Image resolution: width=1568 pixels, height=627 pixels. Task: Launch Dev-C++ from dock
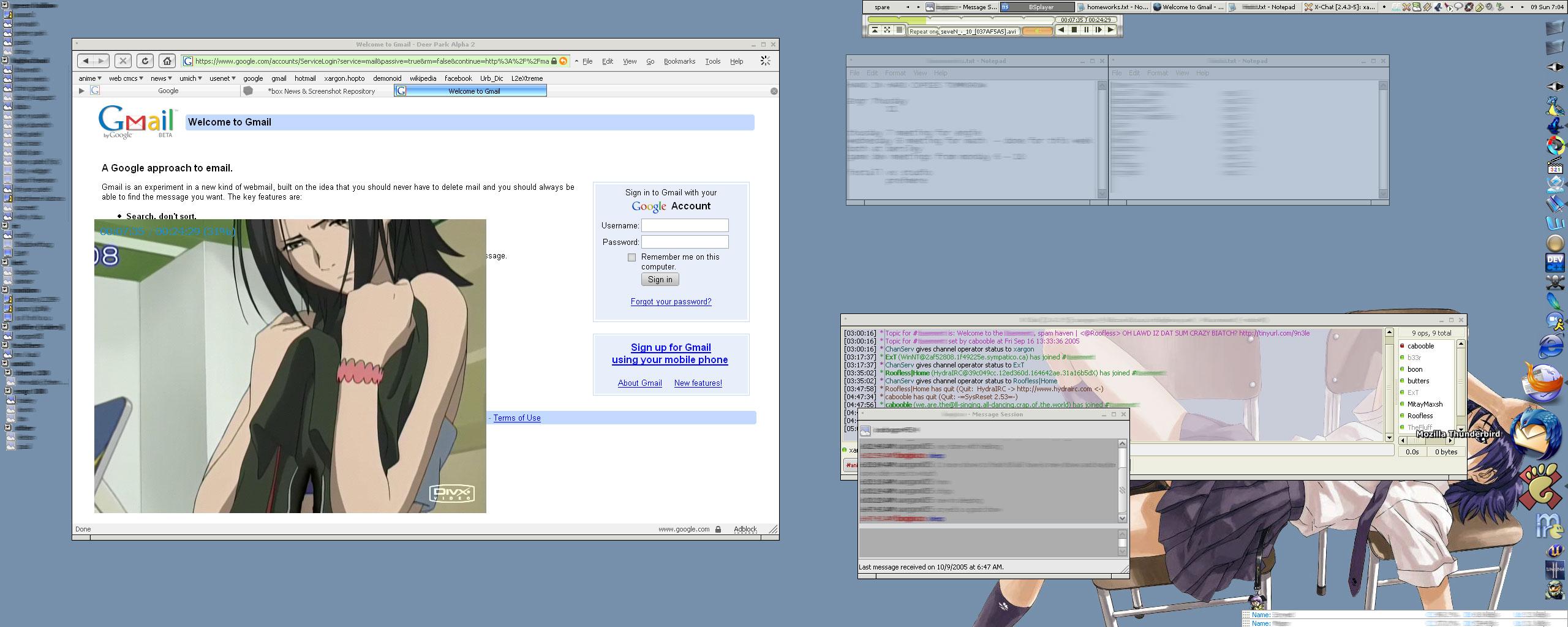coord(1555,263)
